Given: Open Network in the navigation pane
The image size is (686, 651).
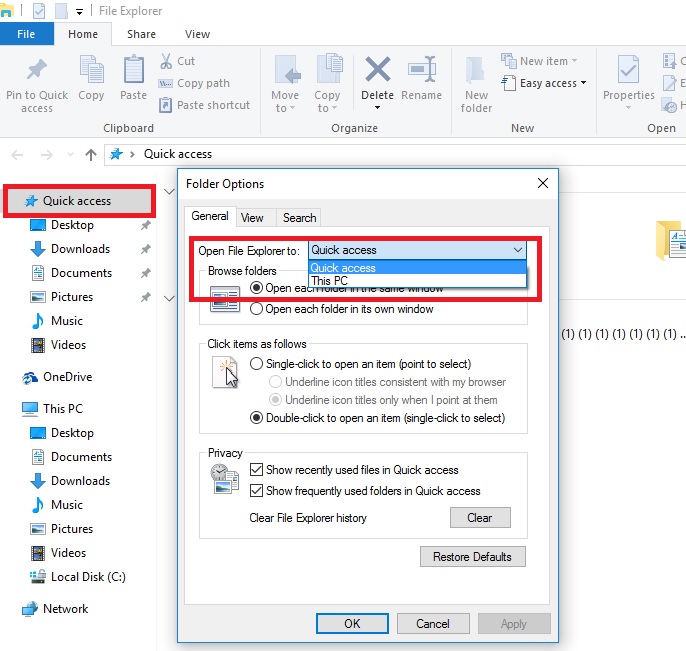Looking at the screenshot, I should tap(66, 609).
